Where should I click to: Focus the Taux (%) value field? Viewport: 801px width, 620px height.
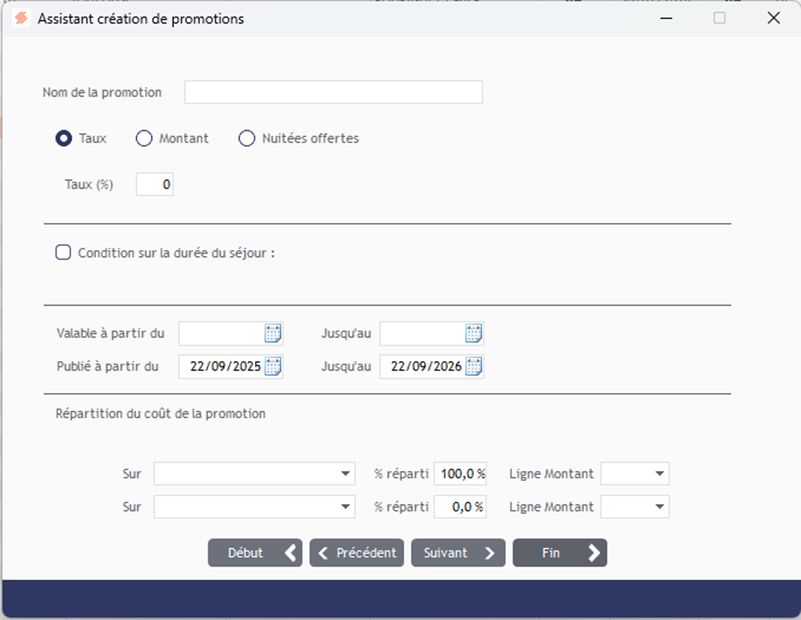tap(154, 185)
